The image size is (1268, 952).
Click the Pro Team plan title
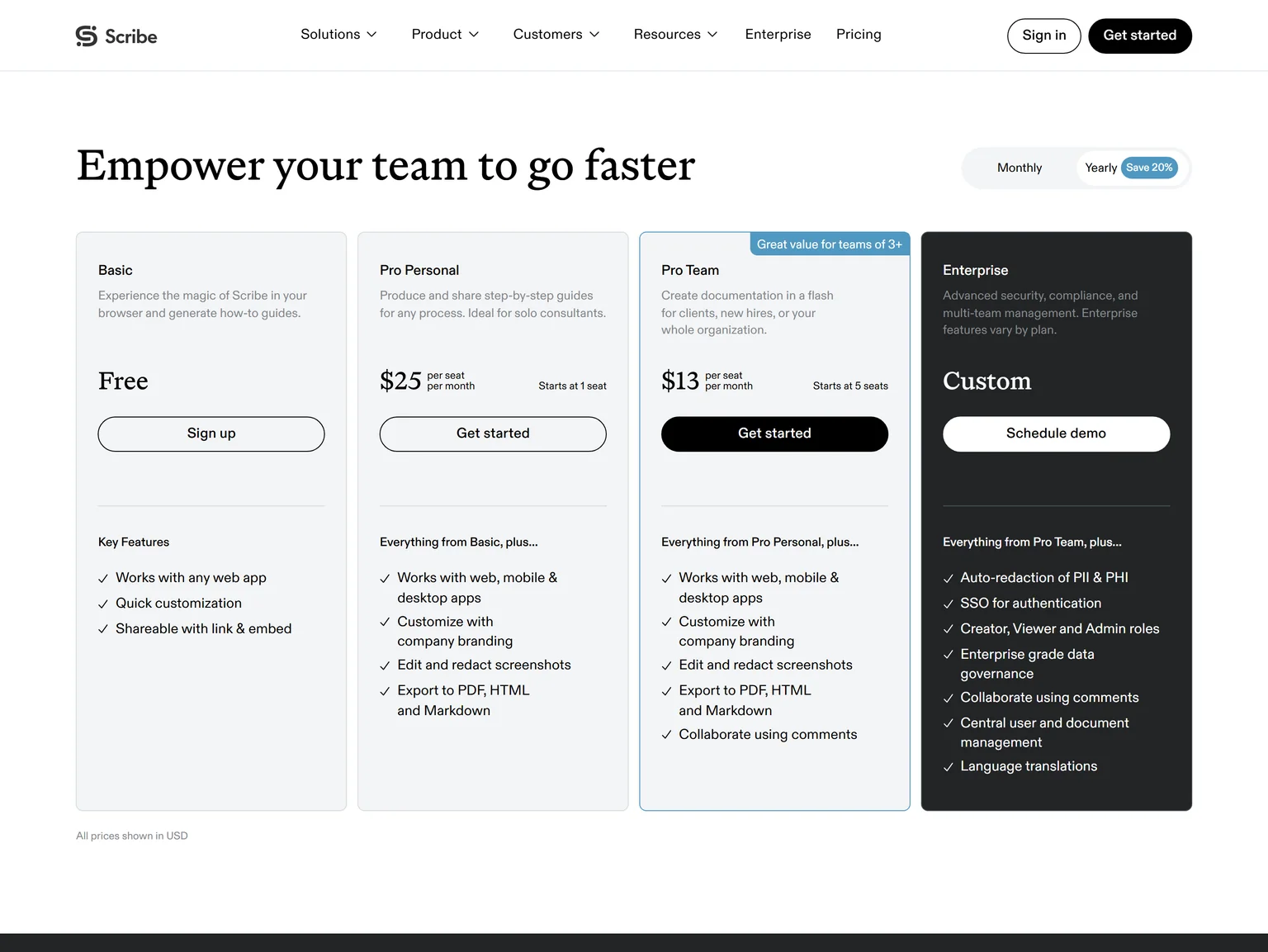click(690, 270)
